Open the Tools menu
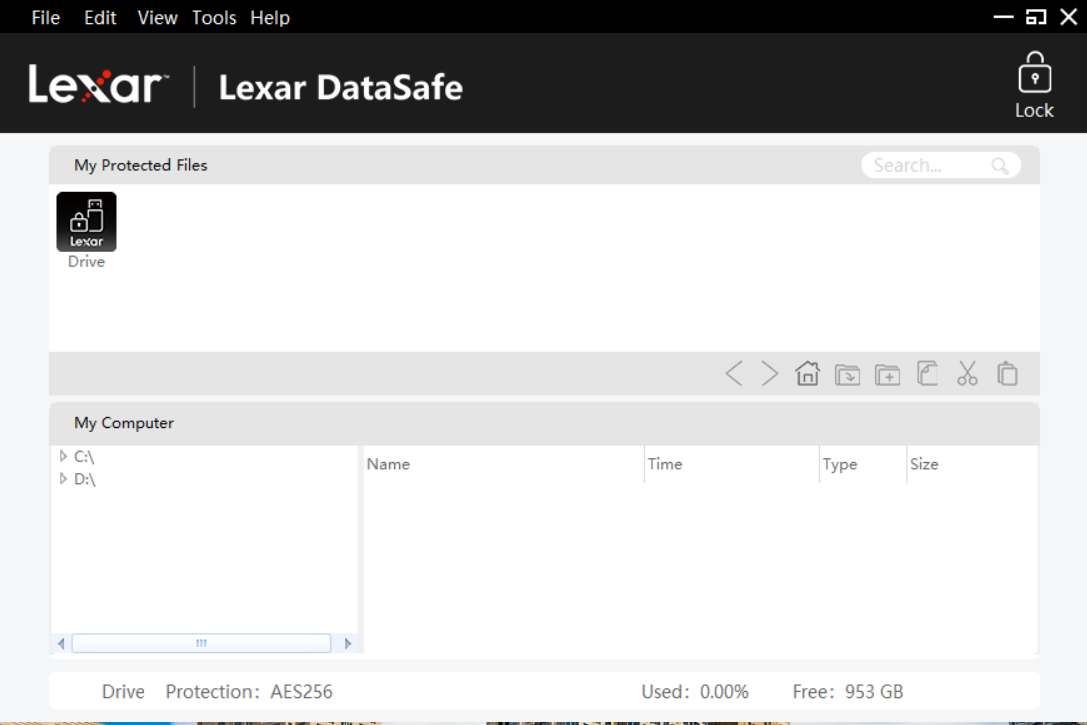1087x725 pixels. (x=214, y=18)
